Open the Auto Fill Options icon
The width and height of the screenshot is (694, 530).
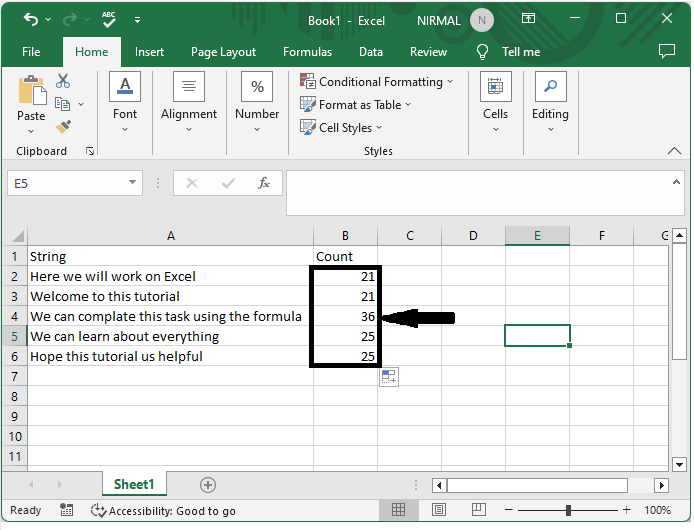389,377
